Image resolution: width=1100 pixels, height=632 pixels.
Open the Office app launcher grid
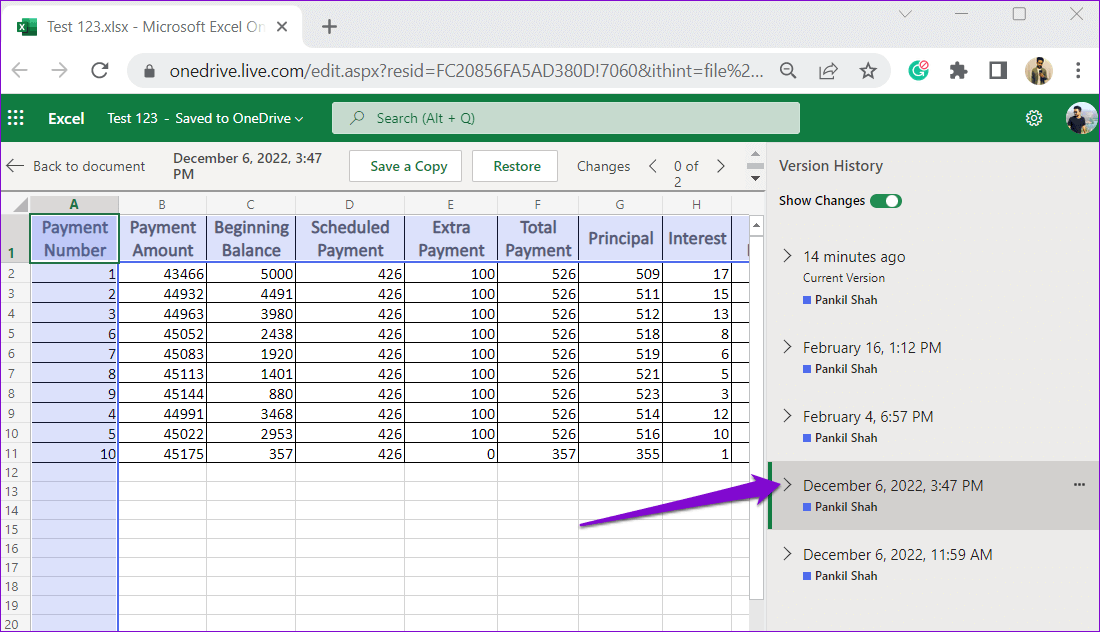16,118
